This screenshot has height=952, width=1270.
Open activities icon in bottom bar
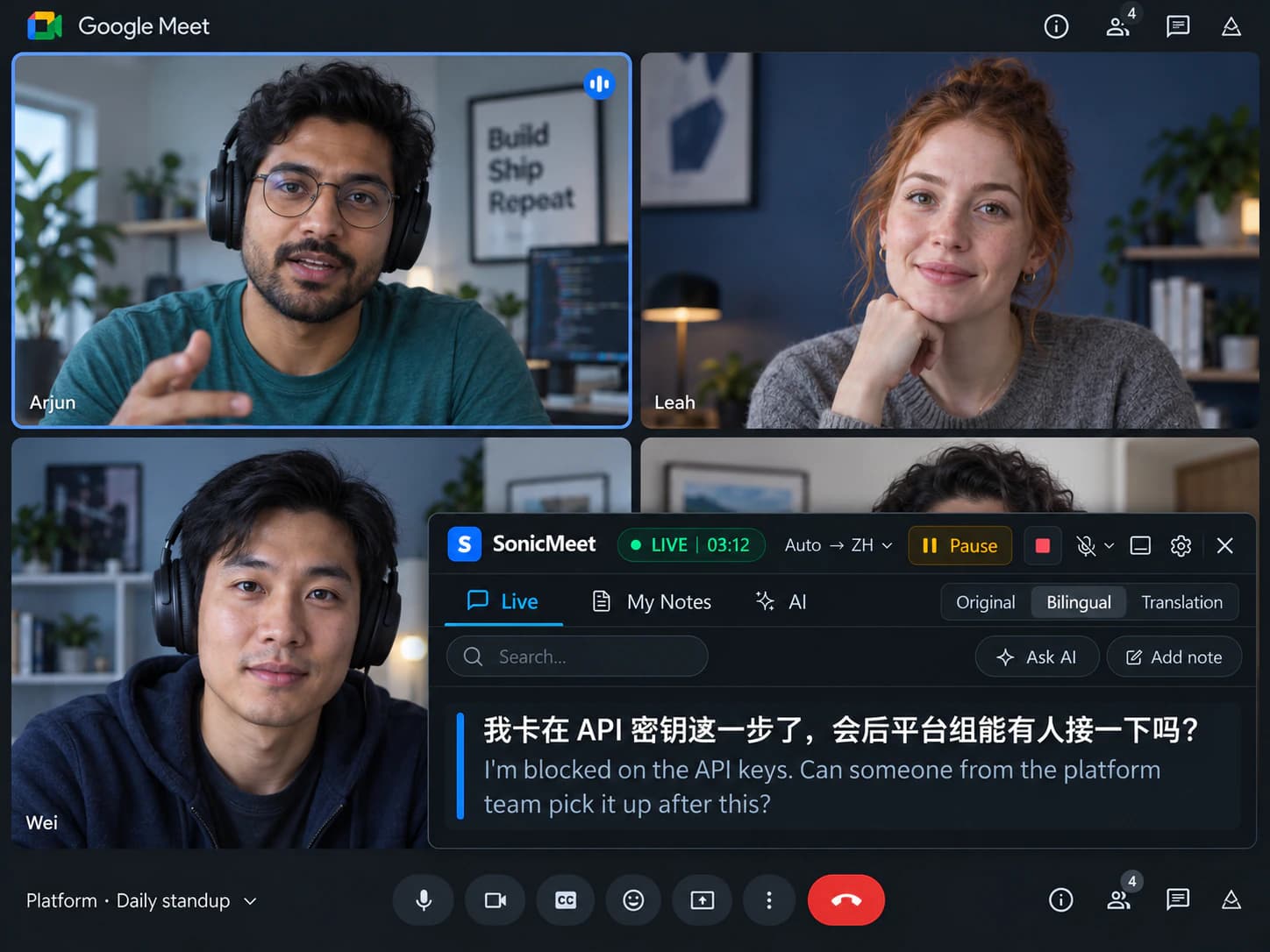point(1231,899)
